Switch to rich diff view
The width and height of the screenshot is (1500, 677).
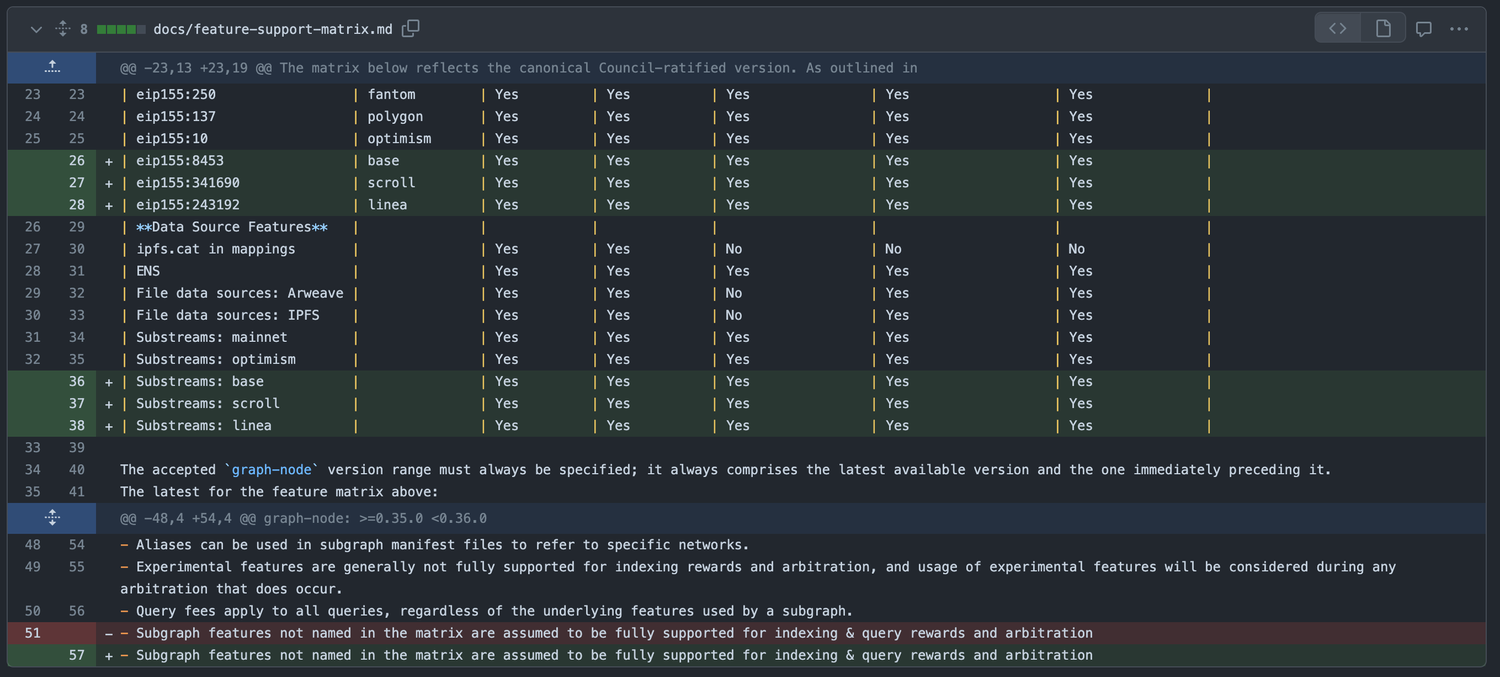[1383, 29]
